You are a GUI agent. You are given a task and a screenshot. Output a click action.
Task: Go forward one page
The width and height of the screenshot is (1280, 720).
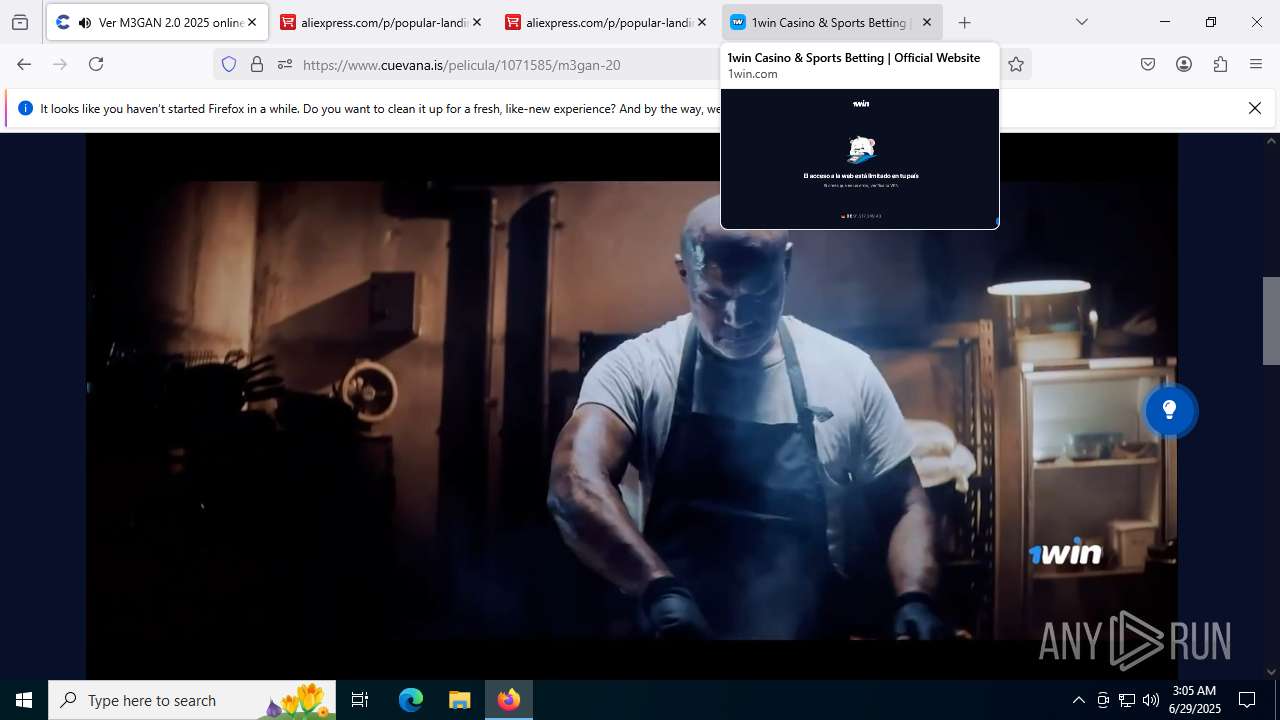click(x=60, y=64)
